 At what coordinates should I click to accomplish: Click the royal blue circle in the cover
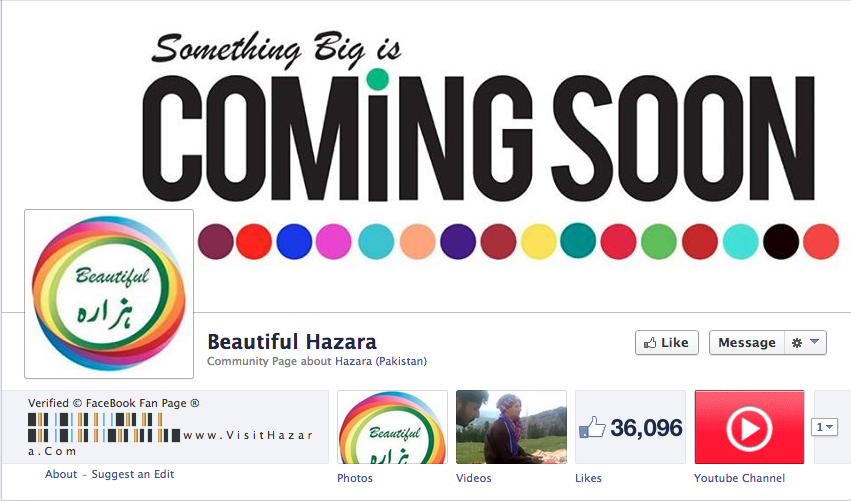tap(294, 242)
